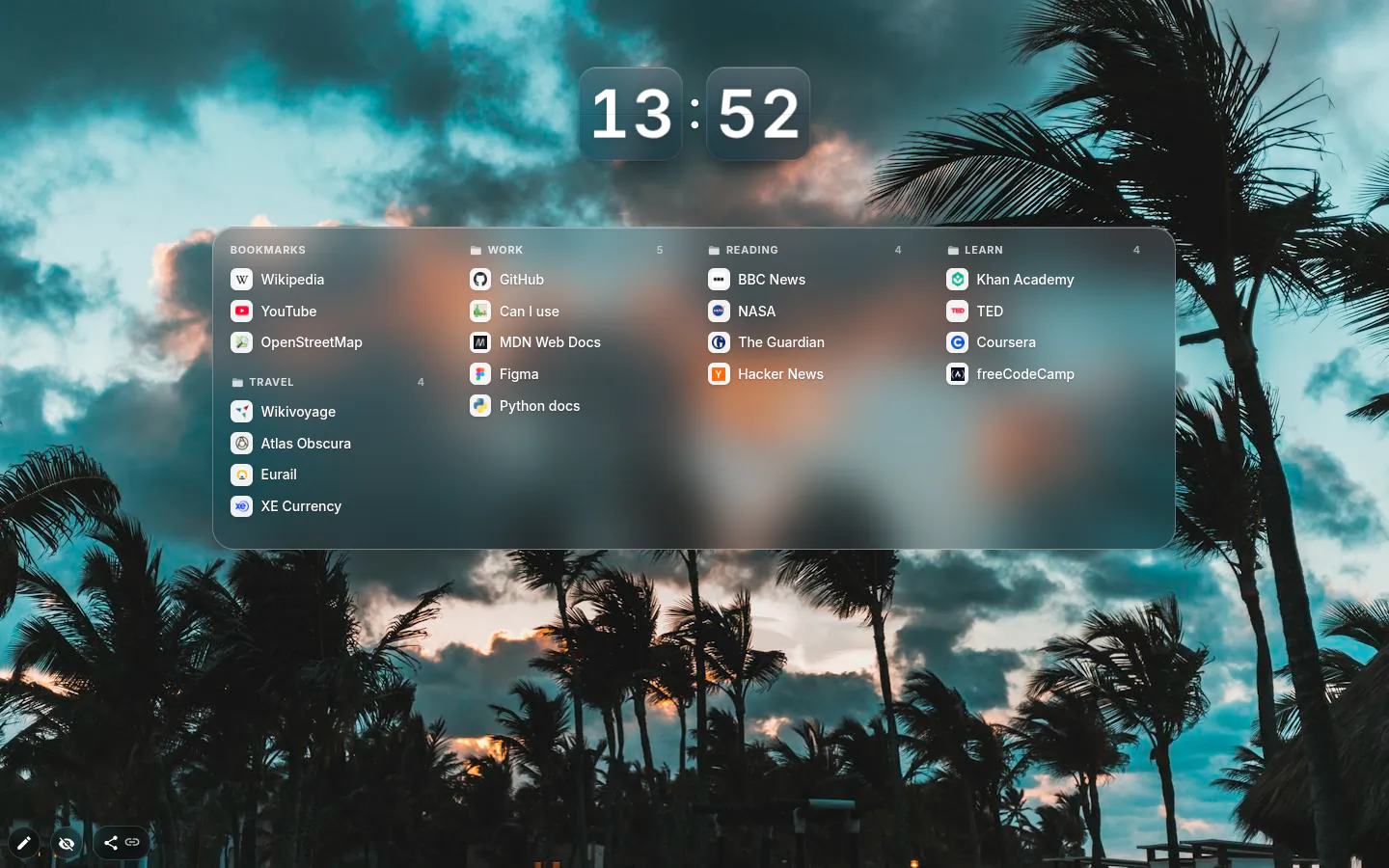Open TED via its red icon
1389x868 pixels.
tap(957, 312)
